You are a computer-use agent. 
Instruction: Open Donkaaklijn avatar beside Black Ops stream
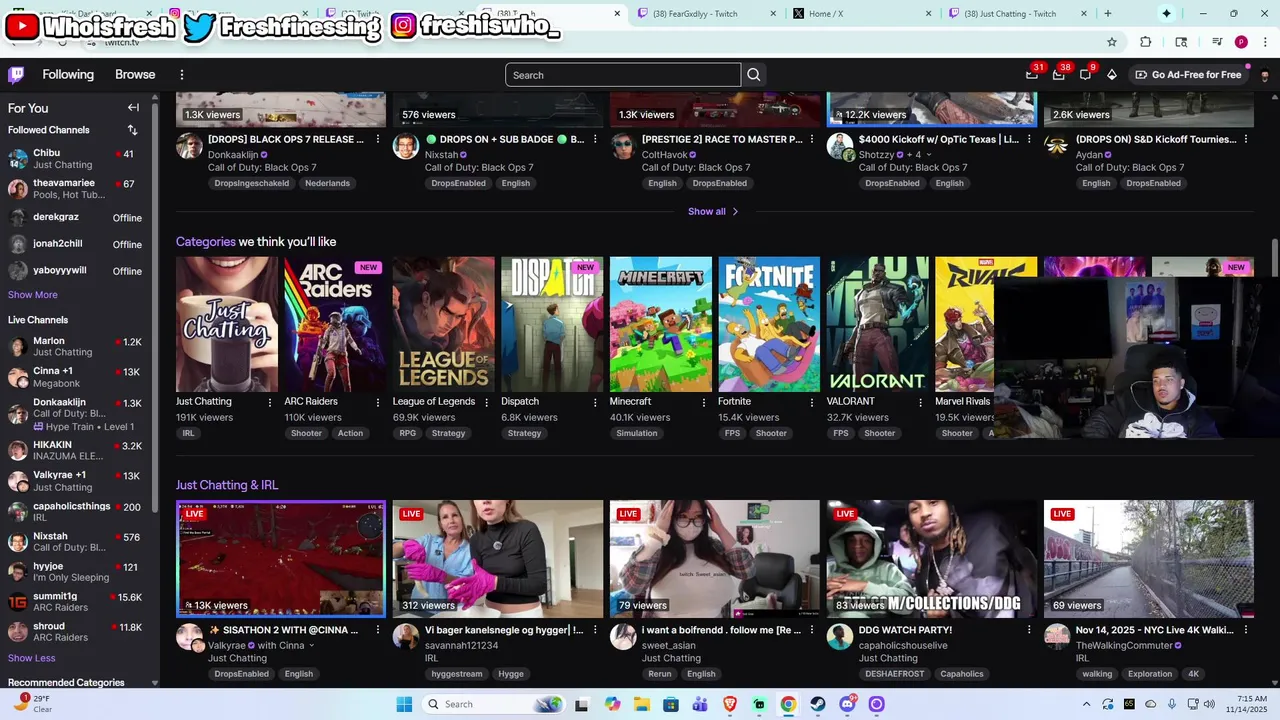(x=189, y=146)
